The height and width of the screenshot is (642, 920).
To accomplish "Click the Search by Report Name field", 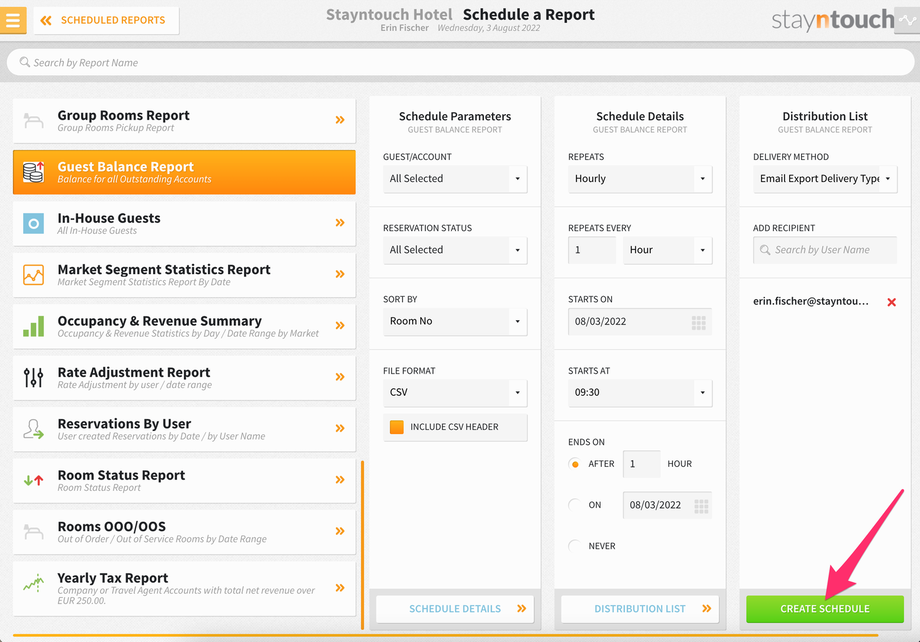I will (461, 62).
